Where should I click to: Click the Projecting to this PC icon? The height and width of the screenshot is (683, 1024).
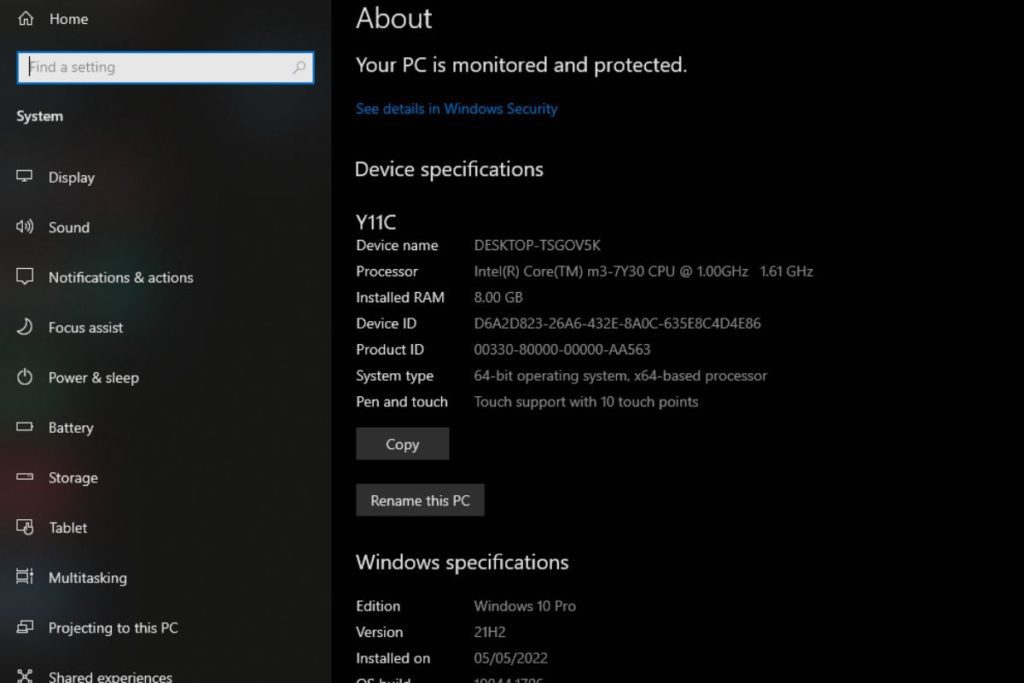tap(25, 627)
